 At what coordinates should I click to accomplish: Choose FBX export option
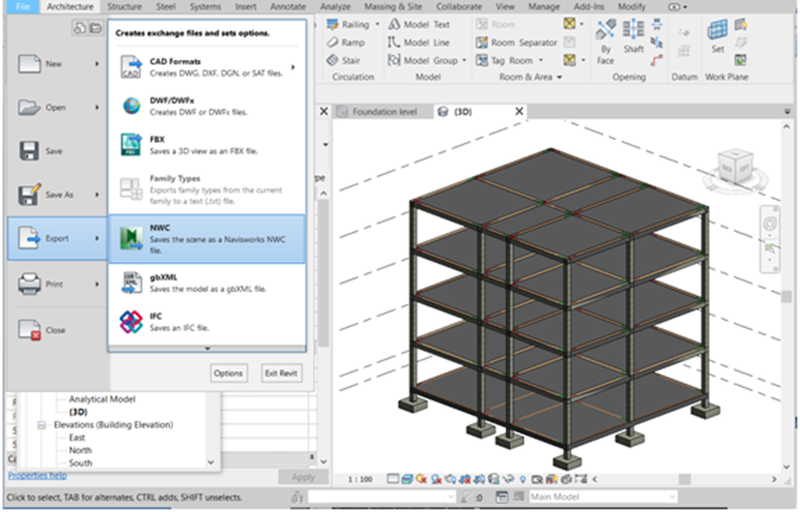coord(207,145)
